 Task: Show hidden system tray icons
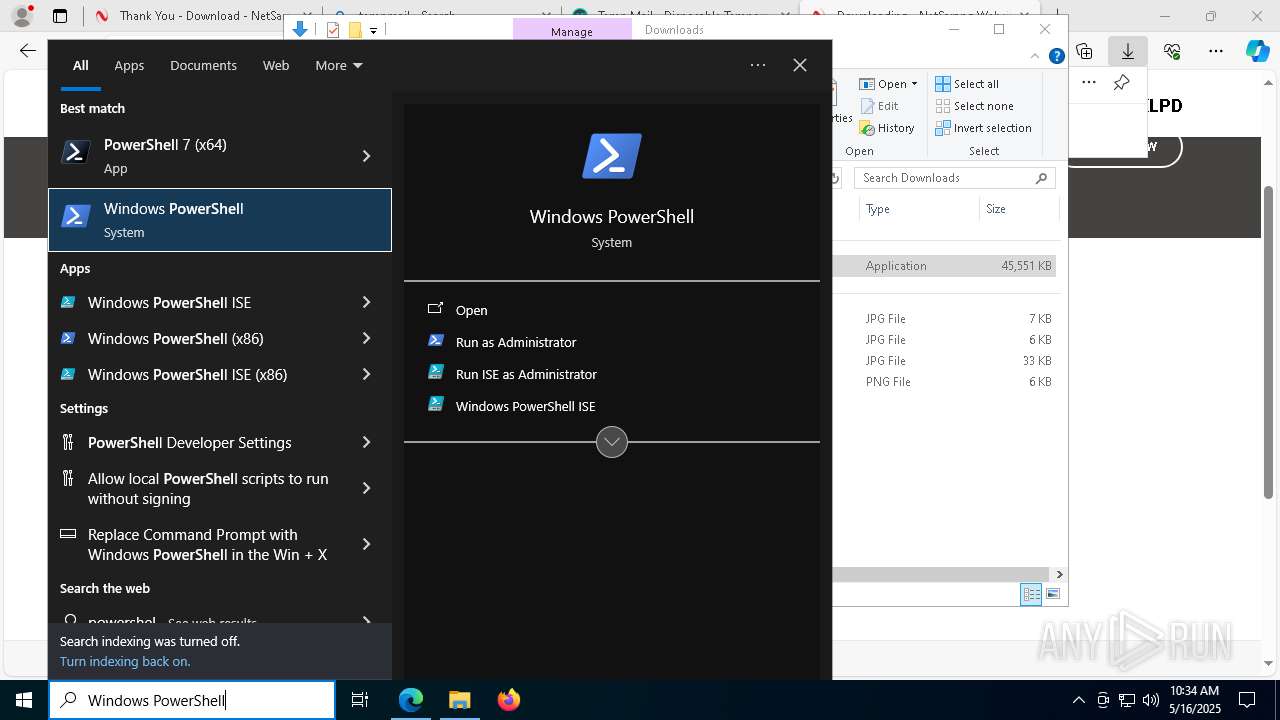tap(1078, 700)
